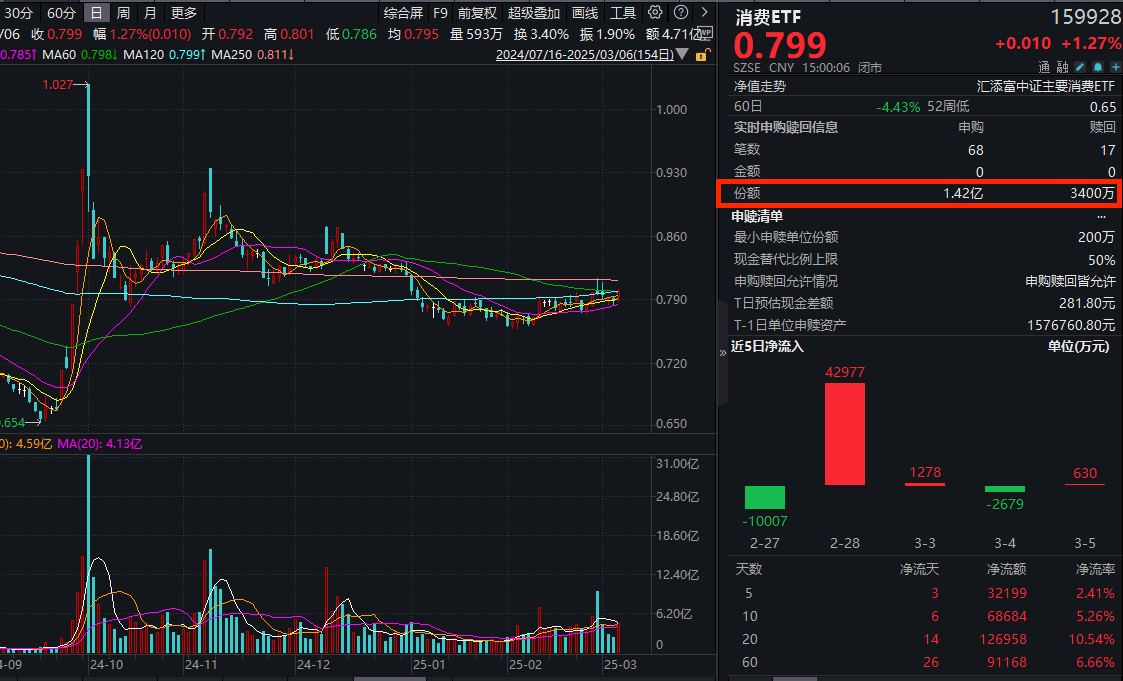Image resolution: width=1123 pixels, height=681 pixels.
Task: Open the 申赎清单 ellipsis more menu
Action: coord(1101,216)
